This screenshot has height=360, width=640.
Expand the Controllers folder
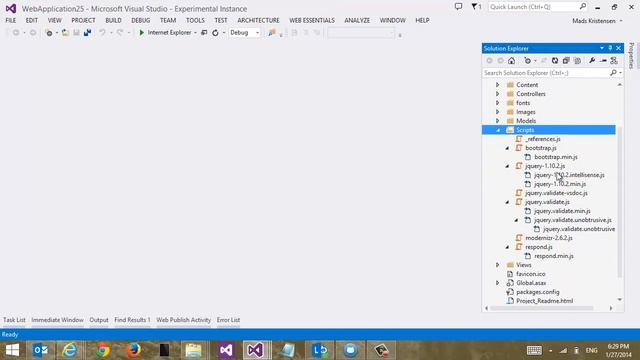click(498, 94)
